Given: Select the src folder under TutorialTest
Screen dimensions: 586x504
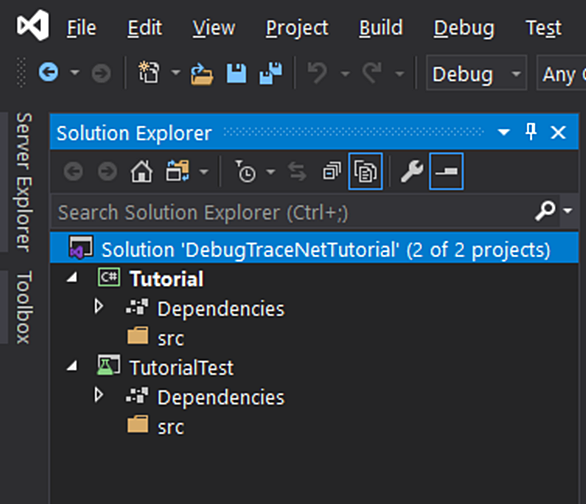Looking at the screenshot, I should tap(171, 427).
